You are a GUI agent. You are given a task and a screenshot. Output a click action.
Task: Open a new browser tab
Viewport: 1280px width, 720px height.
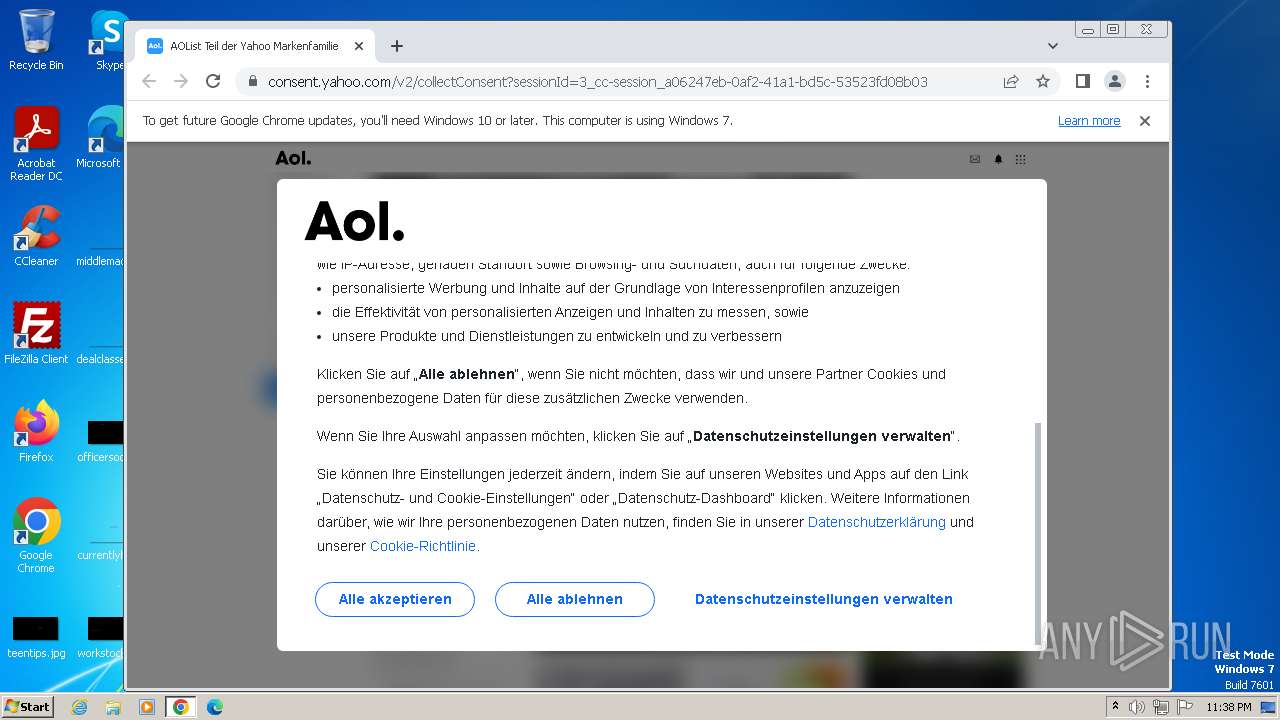397,46
